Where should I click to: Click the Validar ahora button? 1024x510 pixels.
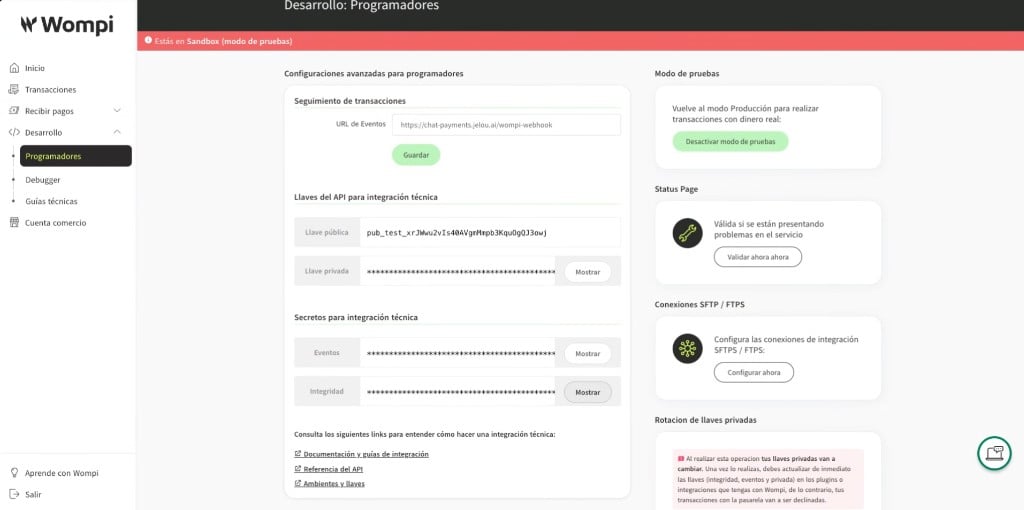coord(758,257)
